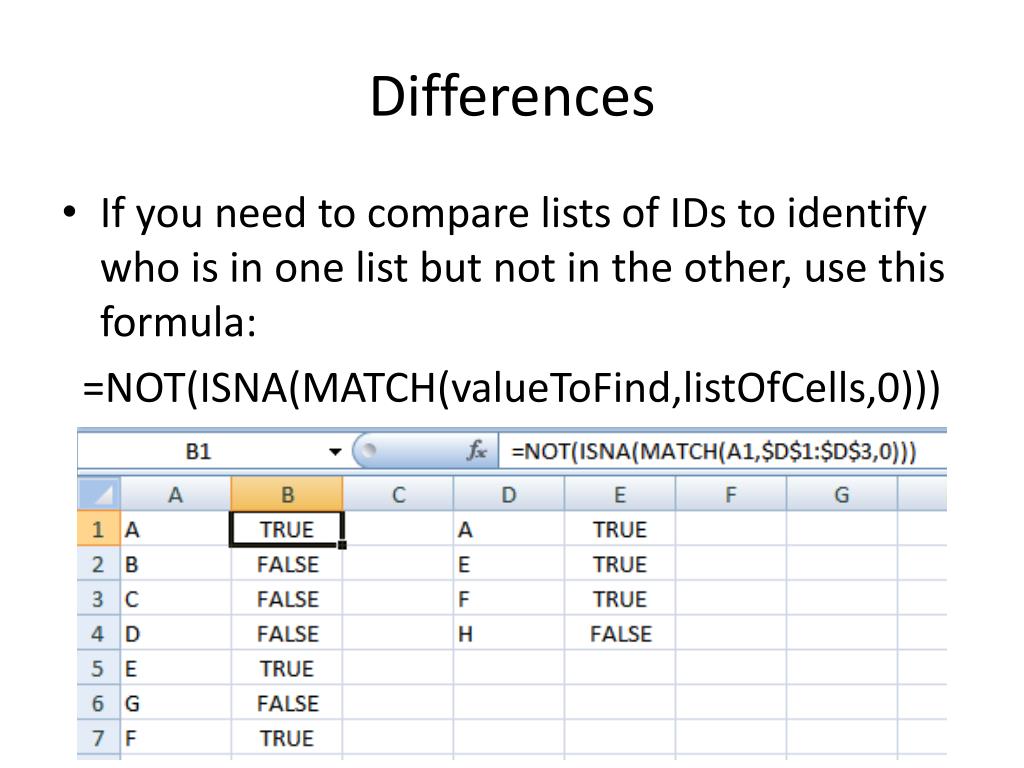The height and width of the screenshot is (768, 1024).
Task: Click cell B2 containing FALSE
Action: tap(287, 564)
